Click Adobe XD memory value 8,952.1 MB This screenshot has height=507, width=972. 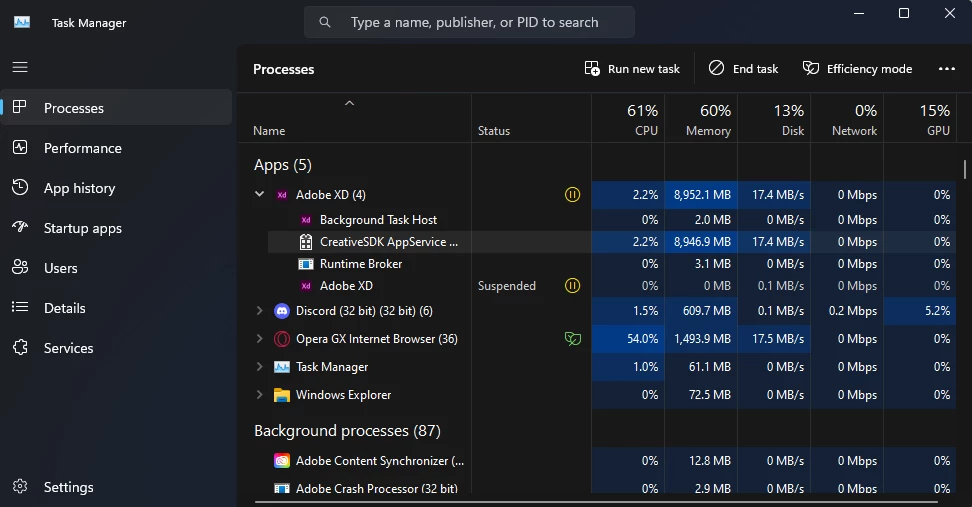702,195
